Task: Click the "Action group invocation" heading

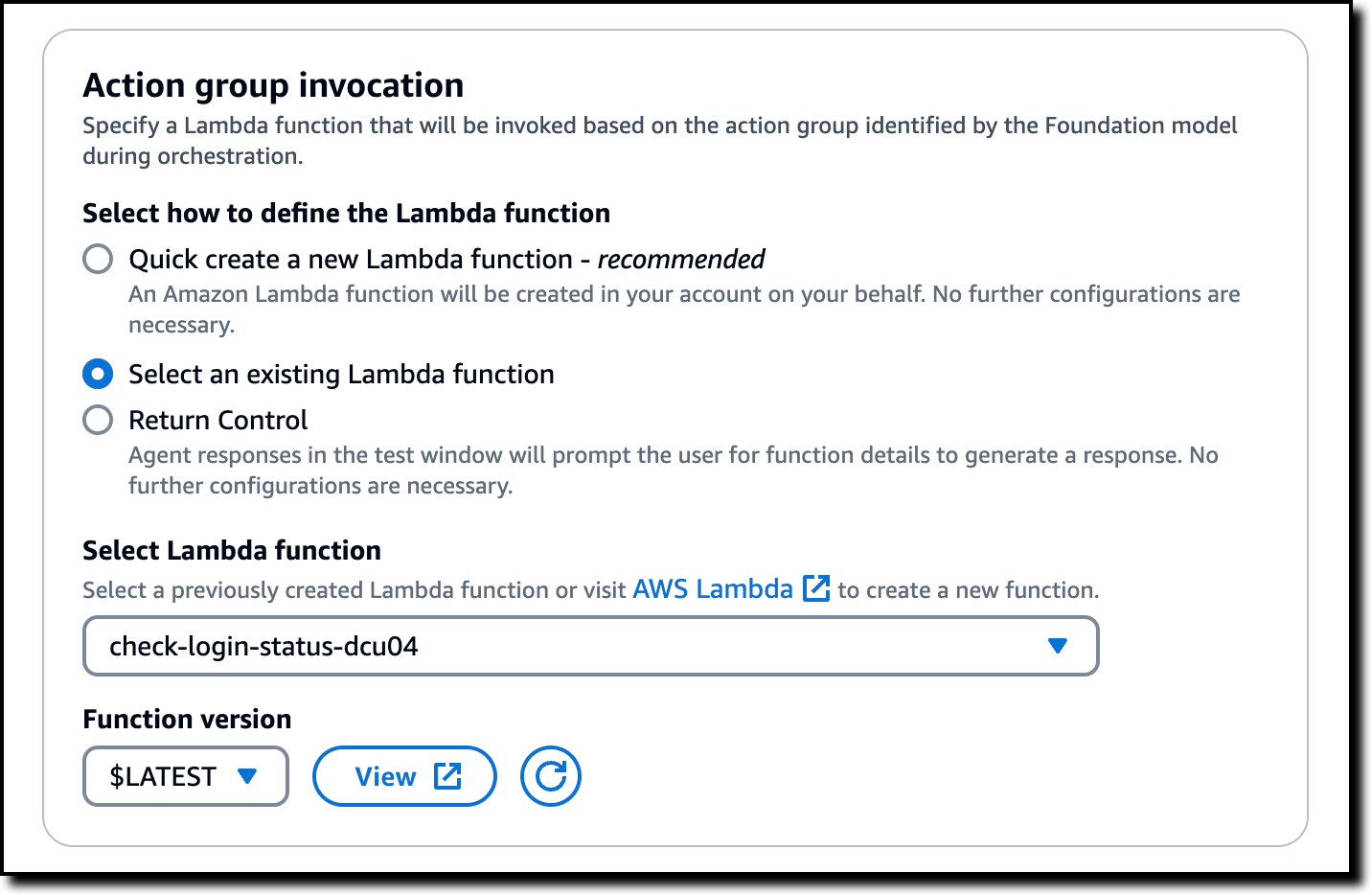Action: point(273,85)
